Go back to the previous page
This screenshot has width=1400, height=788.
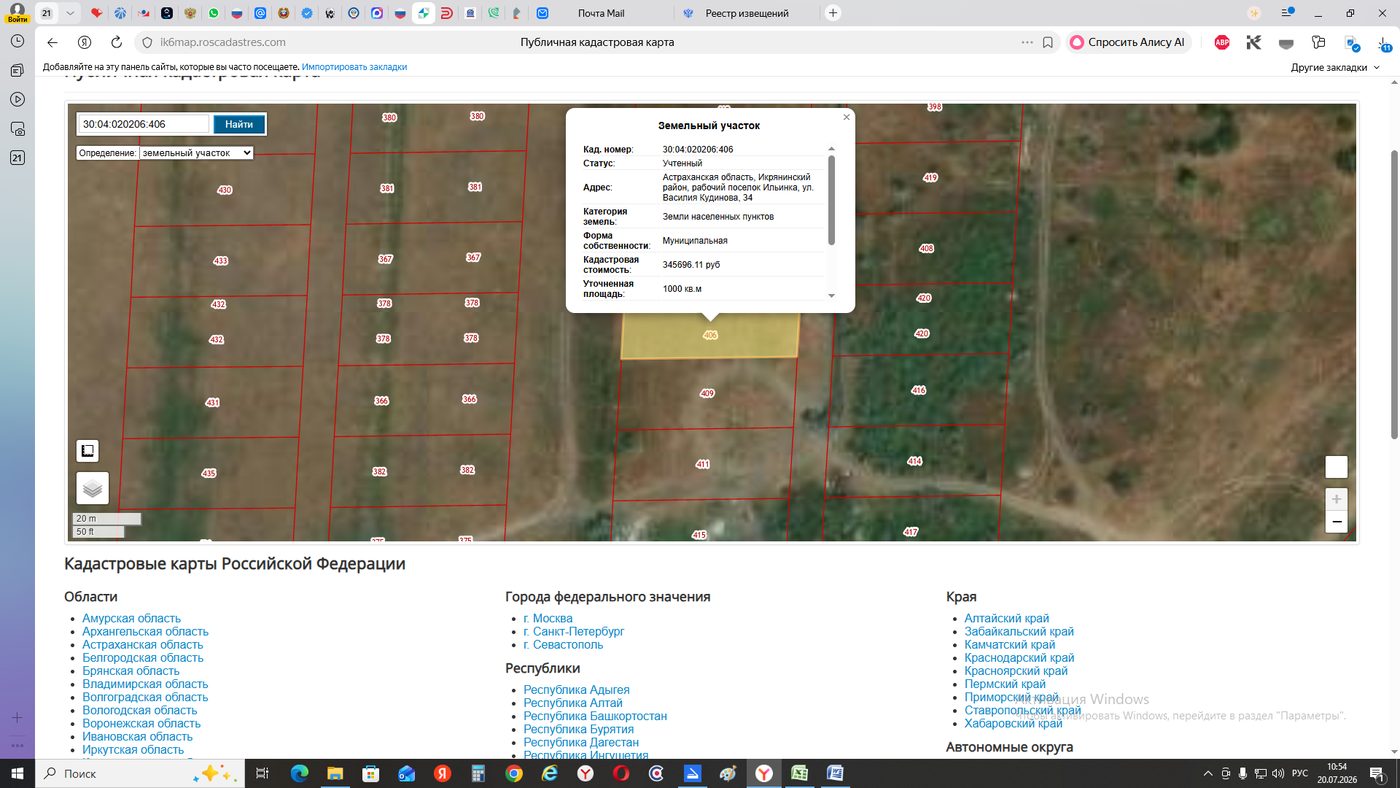pyautogui.click(x=53, y=43)
